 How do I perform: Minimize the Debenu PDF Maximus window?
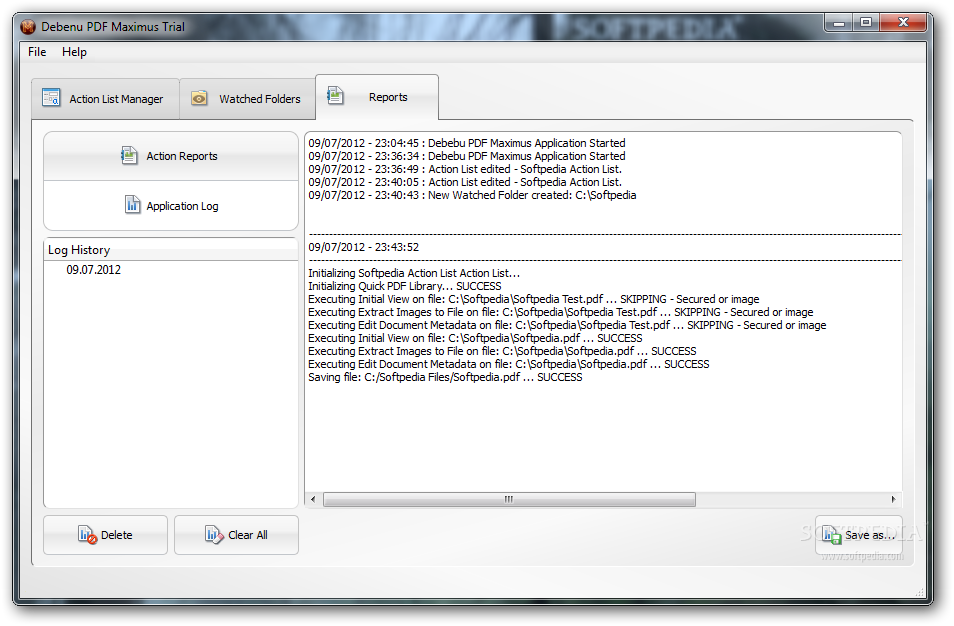click(x=839, y=23)
